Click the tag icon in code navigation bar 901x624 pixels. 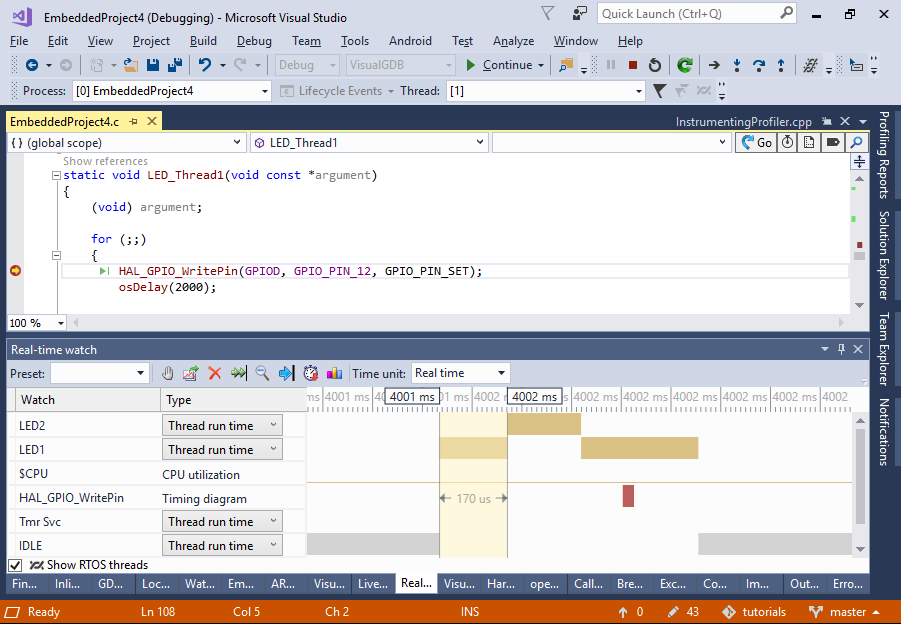(833, 142)
